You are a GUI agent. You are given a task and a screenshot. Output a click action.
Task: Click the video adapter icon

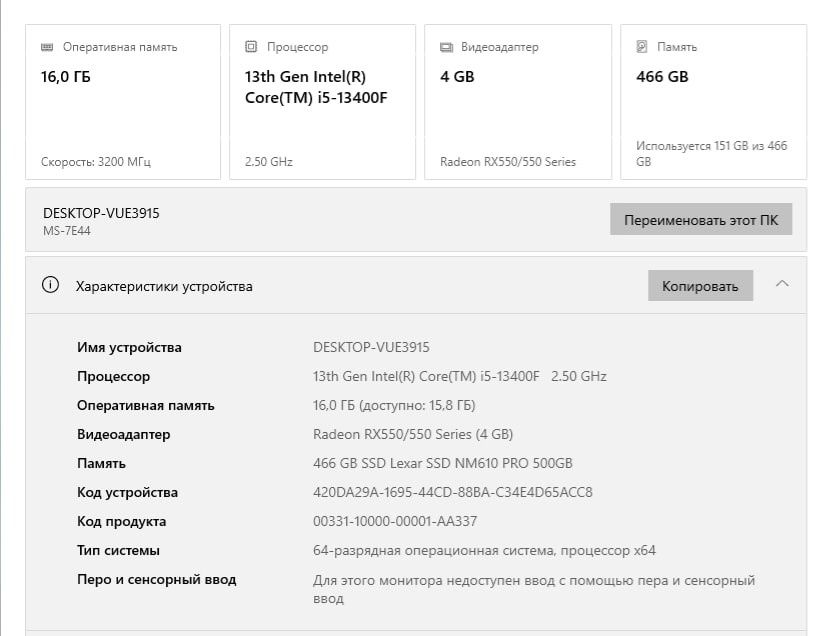coord(446,47)
